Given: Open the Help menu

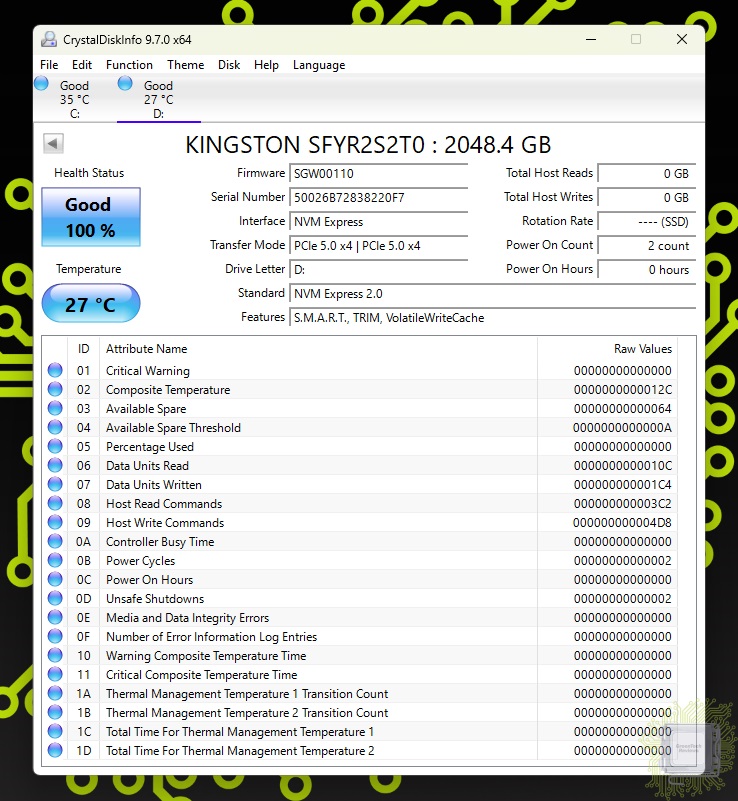Looking at the screenshot, I should pyautogui.click(x=266, y=65).
